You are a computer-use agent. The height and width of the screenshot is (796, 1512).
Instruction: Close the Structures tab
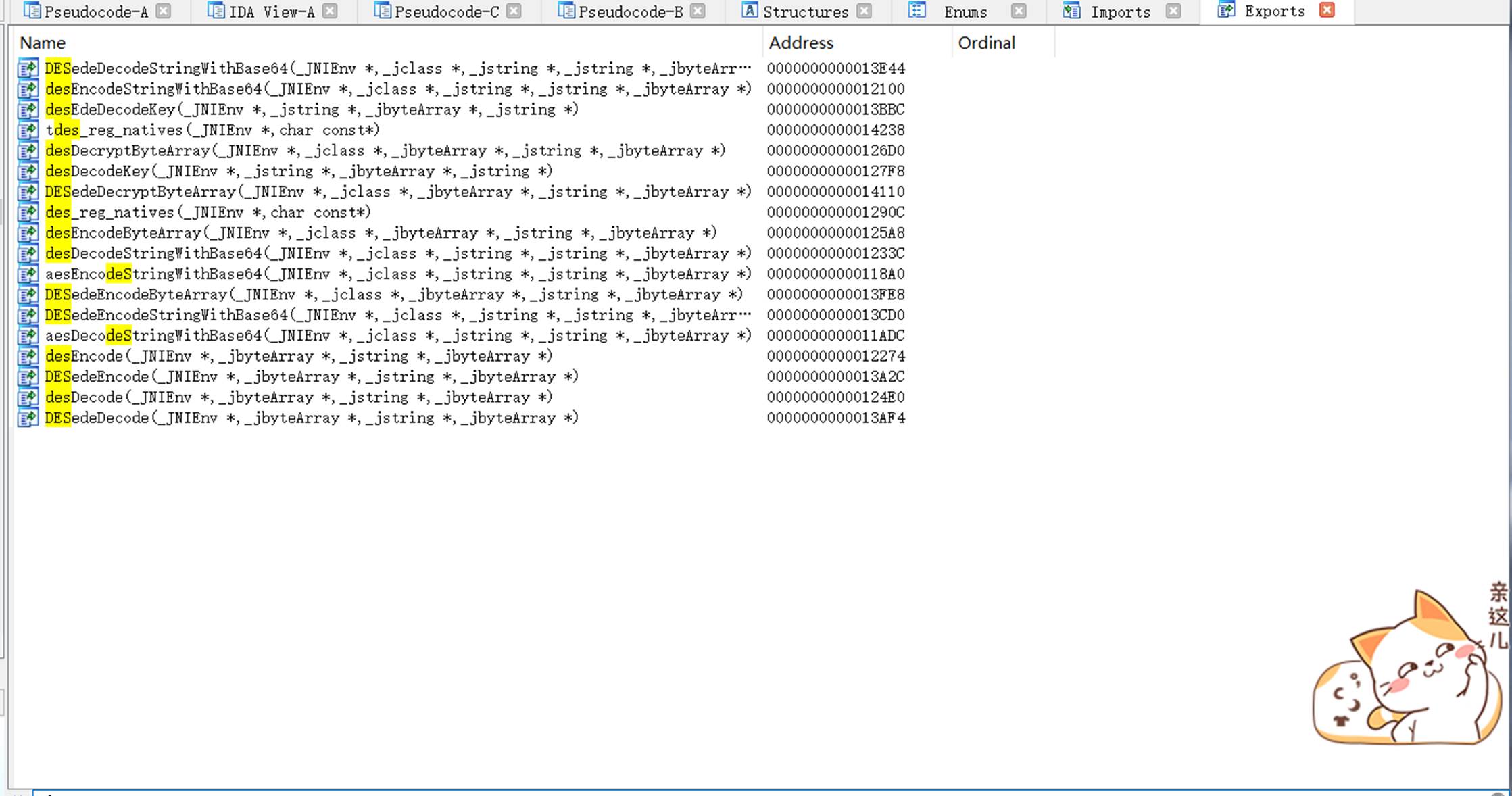864,11
